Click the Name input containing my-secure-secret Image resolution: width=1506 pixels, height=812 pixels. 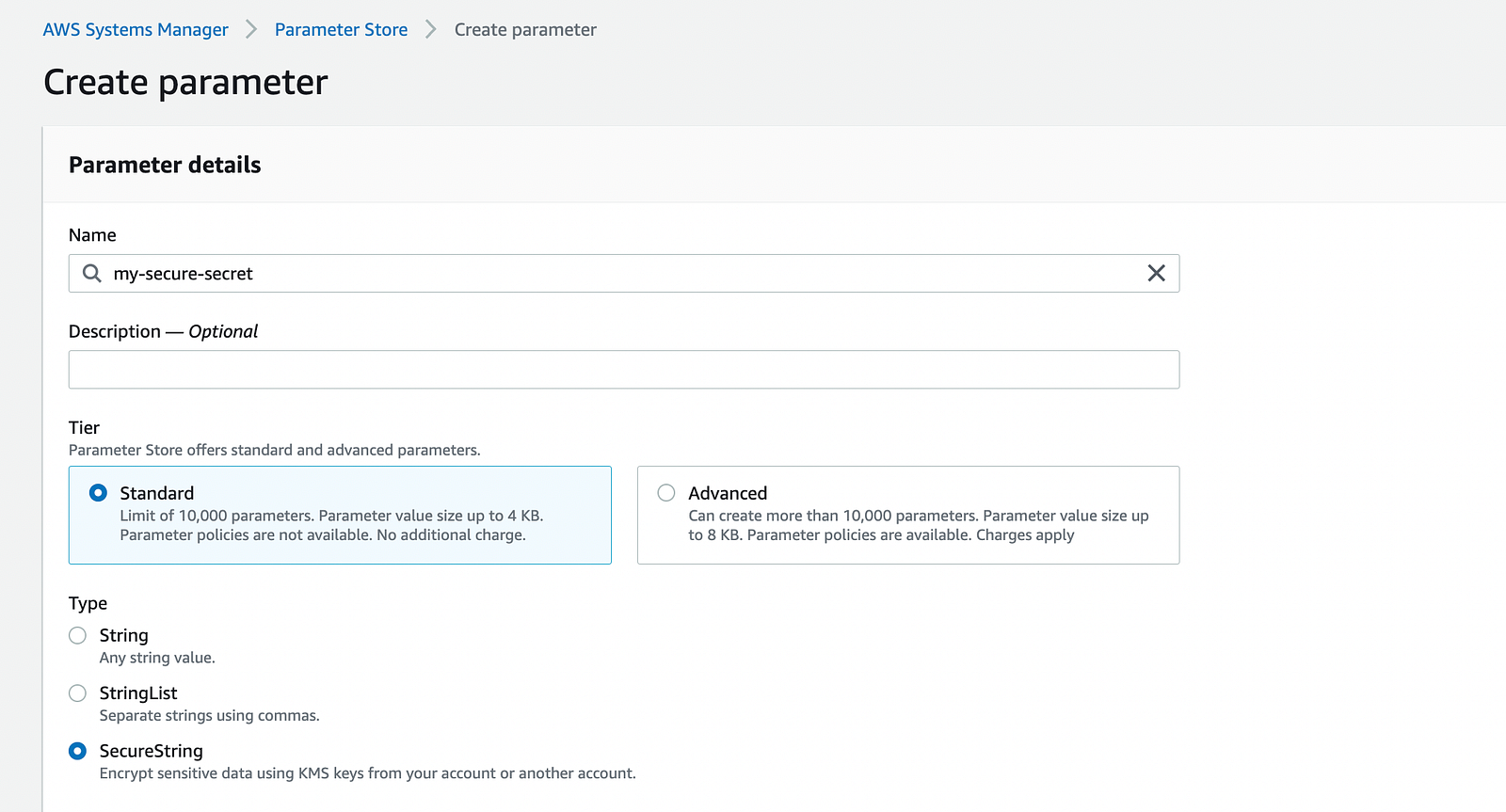623,273
